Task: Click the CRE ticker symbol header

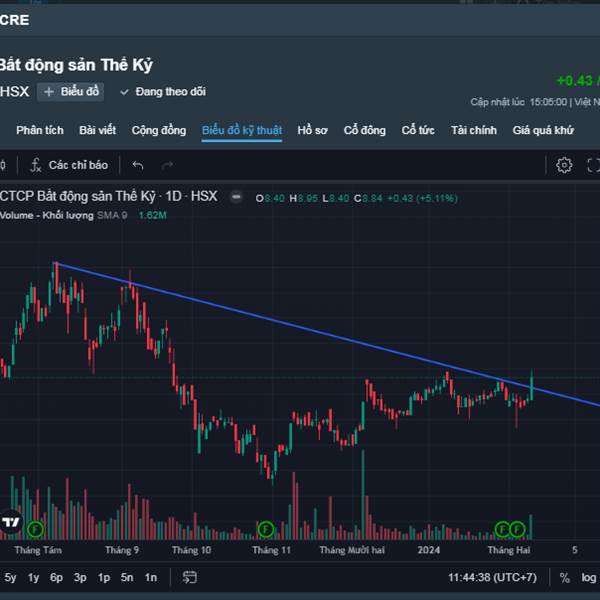Action: 14,20
